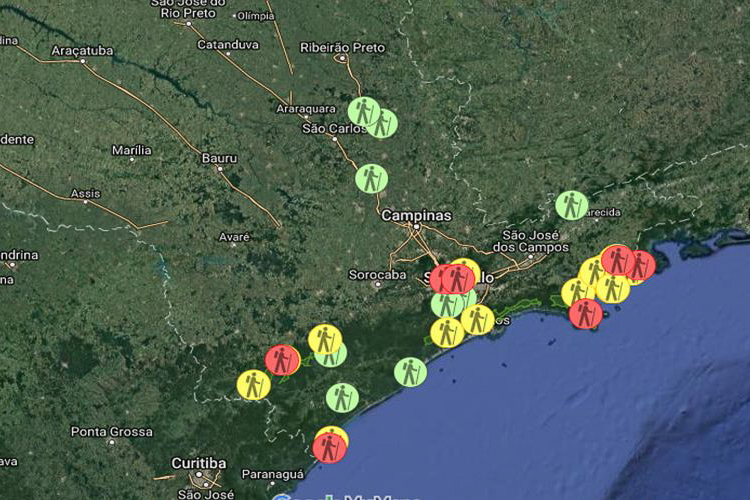Viewport: 750px width, 500px height.
Task: Click the yellow hiker marker directly south of São Paulo
Action: click(446, 332)
